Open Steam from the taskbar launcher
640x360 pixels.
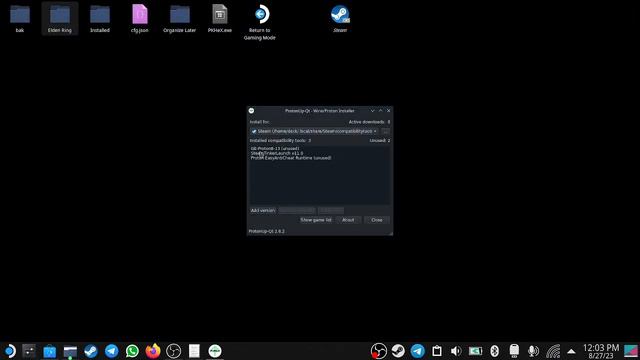[x=91, y=351]
